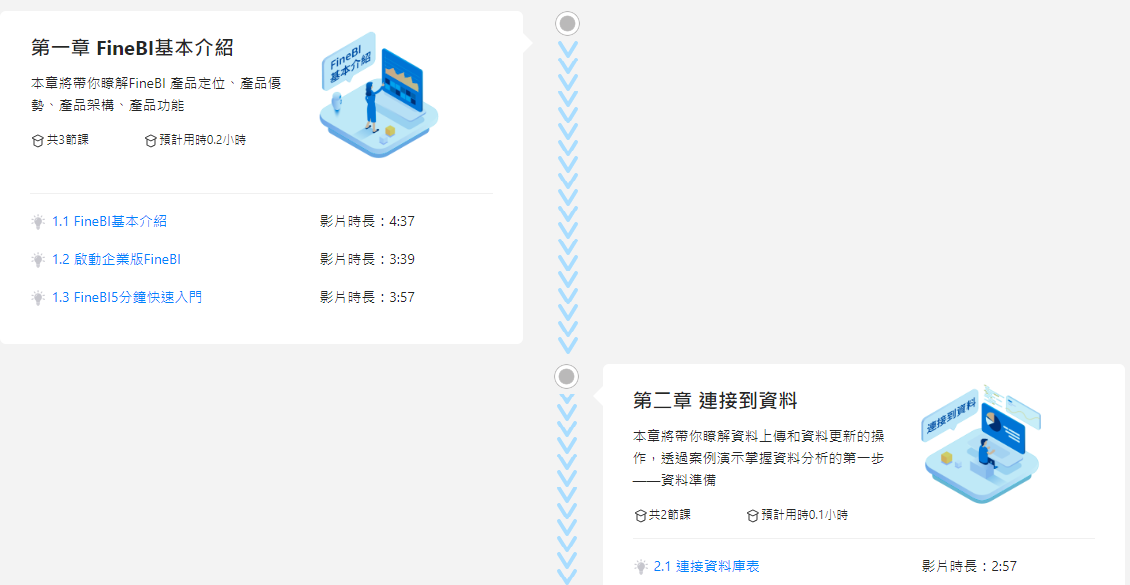This screenshot has height=585, width=1130.
Task: Click chapter two description about 資料上傳和資料更新
Action: 759,457
